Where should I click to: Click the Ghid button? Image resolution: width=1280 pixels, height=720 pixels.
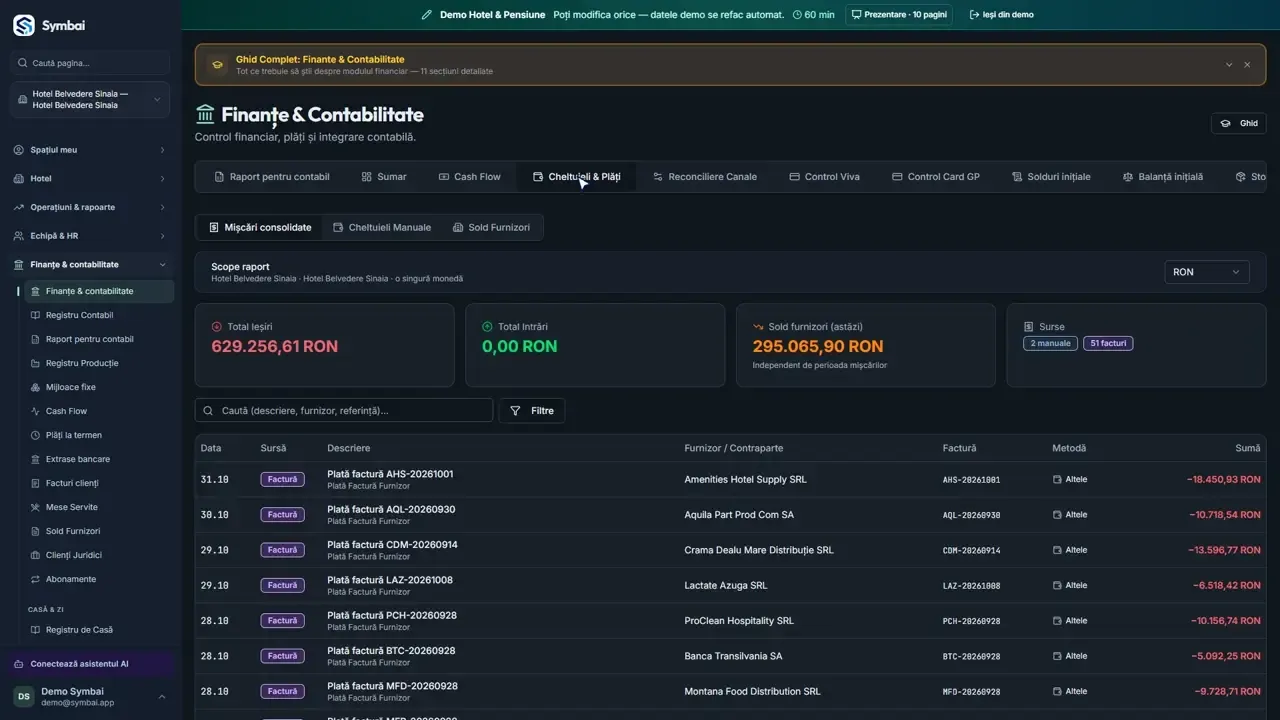click(x=1238, y=123)
